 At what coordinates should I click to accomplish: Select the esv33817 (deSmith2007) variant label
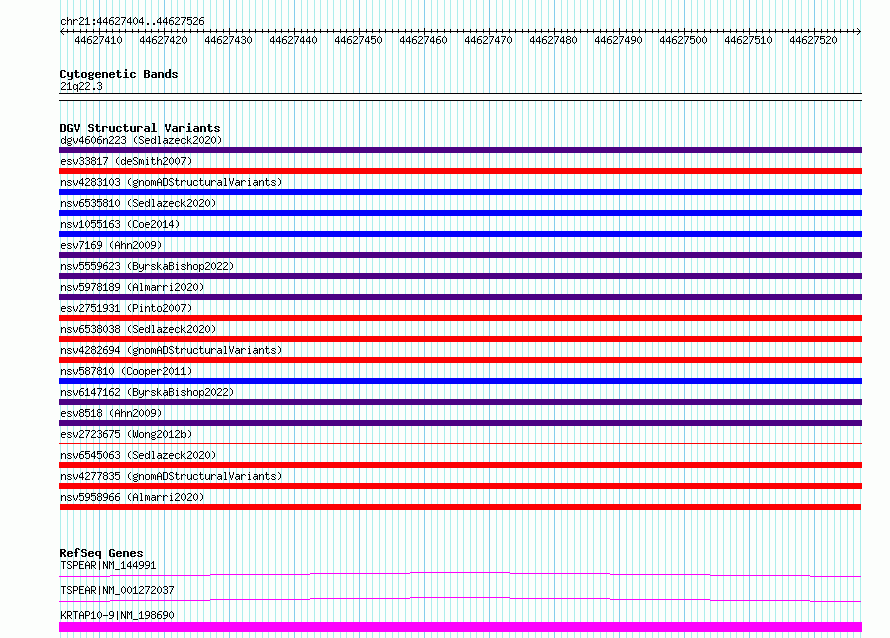[x=126, y=161]
